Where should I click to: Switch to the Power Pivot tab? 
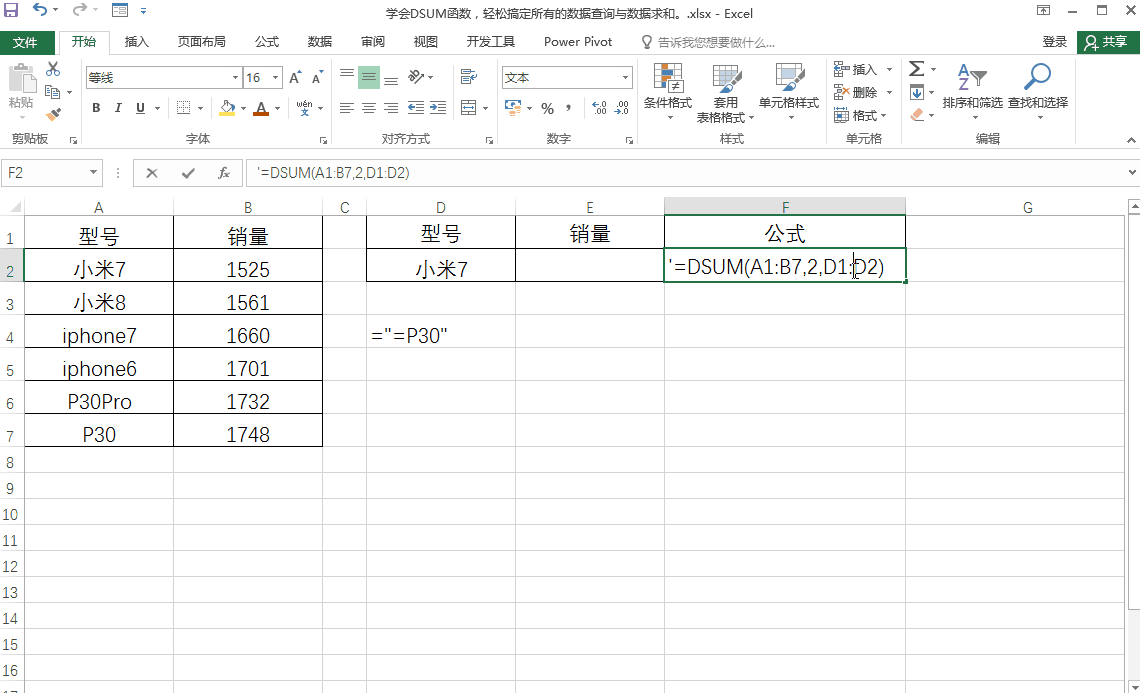578,41
